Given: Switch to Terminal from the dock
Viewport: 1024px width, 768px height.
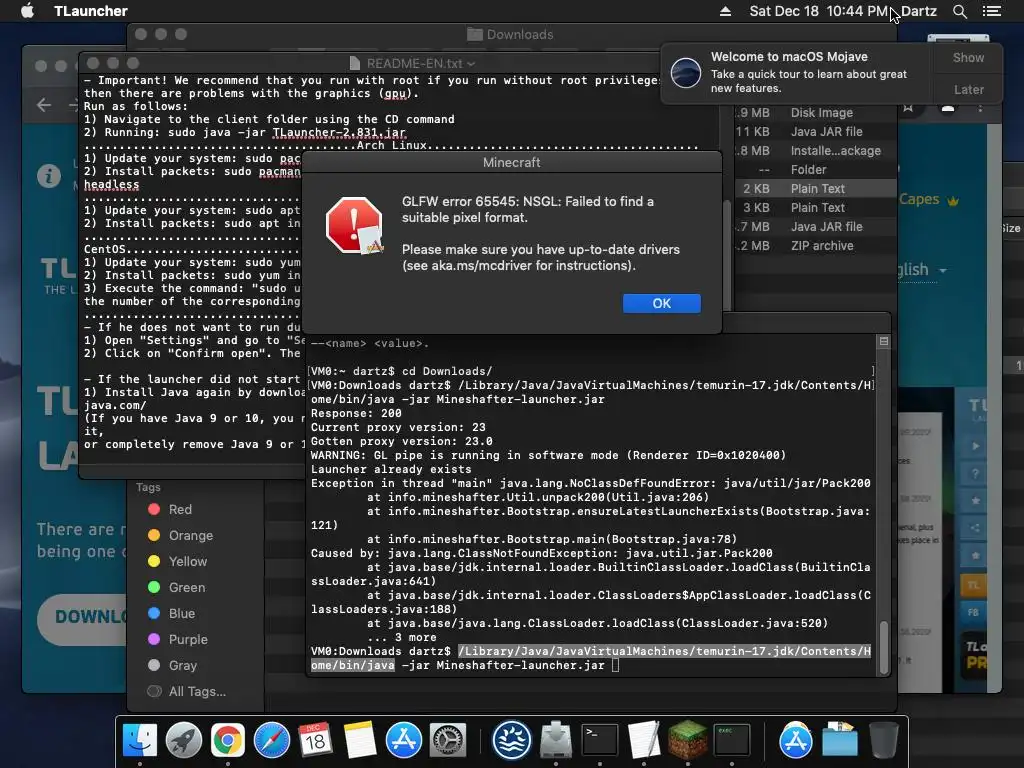Looking at the screenshot, I should point(600,741).
